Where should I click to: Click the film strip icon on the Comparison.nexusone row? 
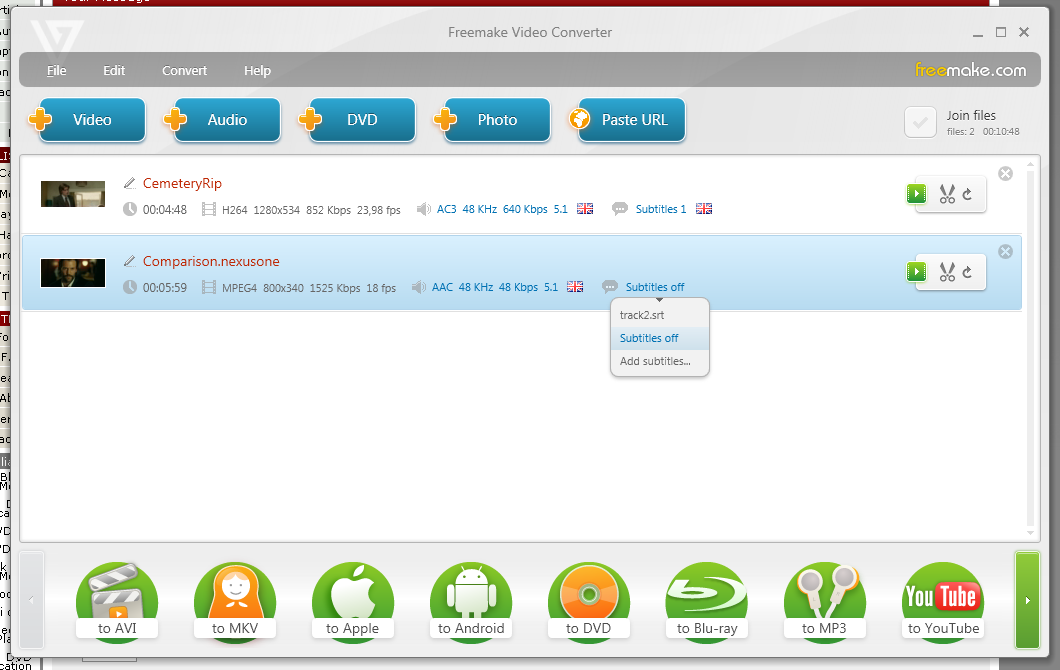point(209,287)
